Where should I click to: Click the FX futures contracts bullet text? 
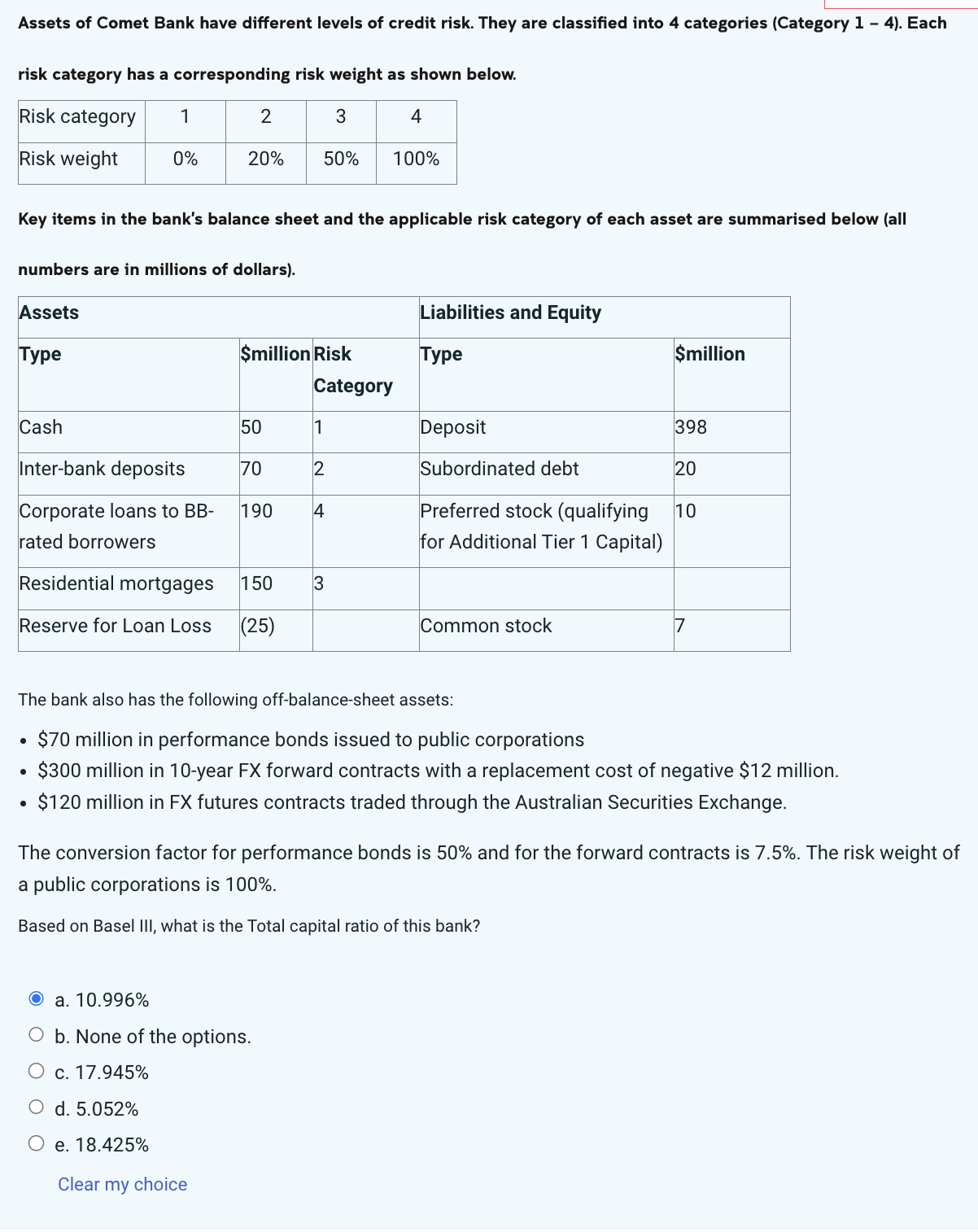coord(412,802)
